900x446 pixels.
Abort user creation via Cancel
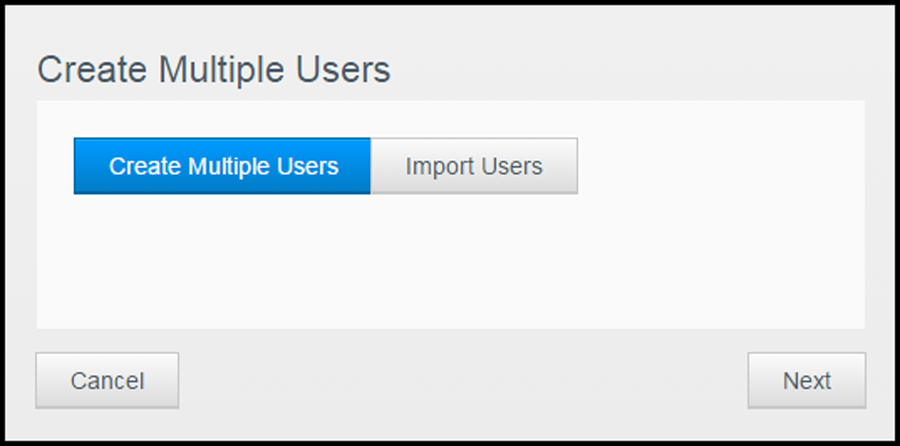107,381
